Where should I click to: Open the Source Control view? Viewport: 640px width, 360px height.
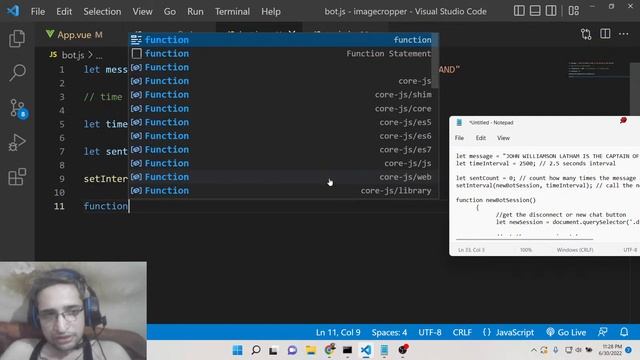click(17, 108)
